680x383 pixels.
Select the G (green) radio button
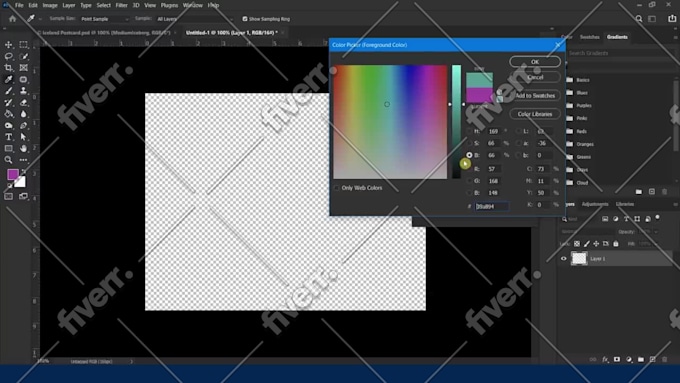[x=469, y=181]
